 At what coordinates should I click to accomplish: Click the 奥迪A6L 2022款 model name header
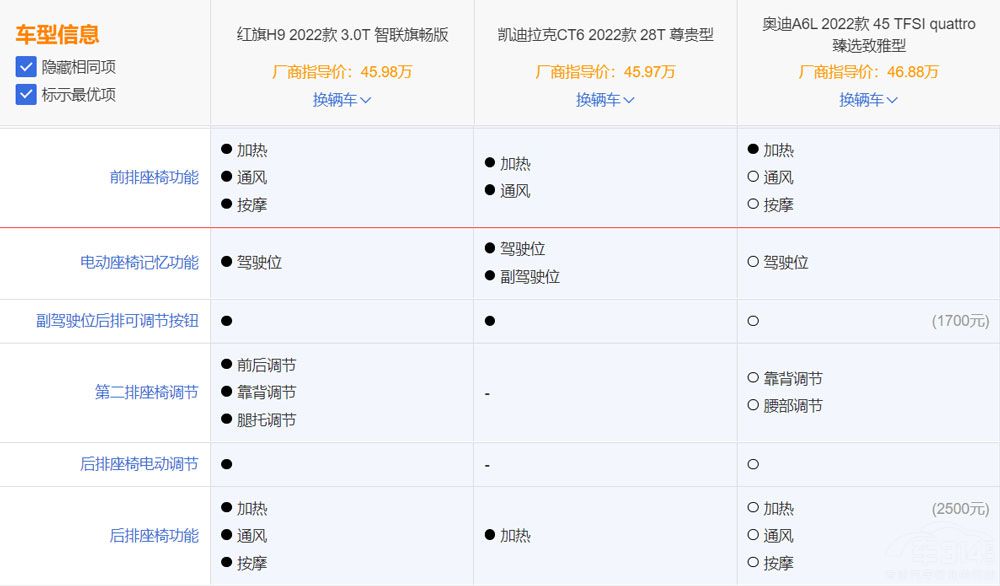pyautogui.click(x=868, y=25)
